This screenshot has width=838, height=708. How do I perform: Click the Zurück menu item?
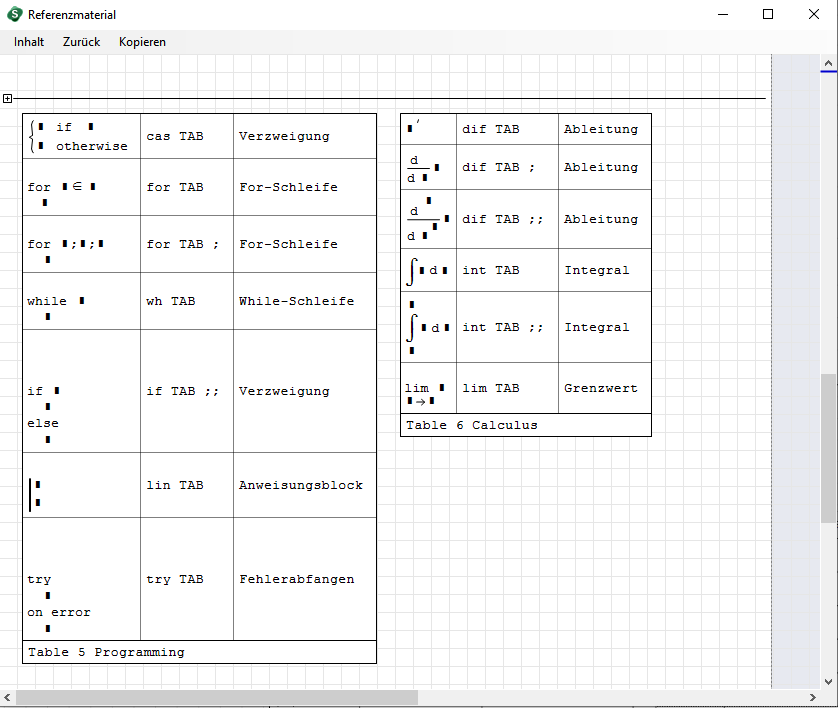click(81, 42)
